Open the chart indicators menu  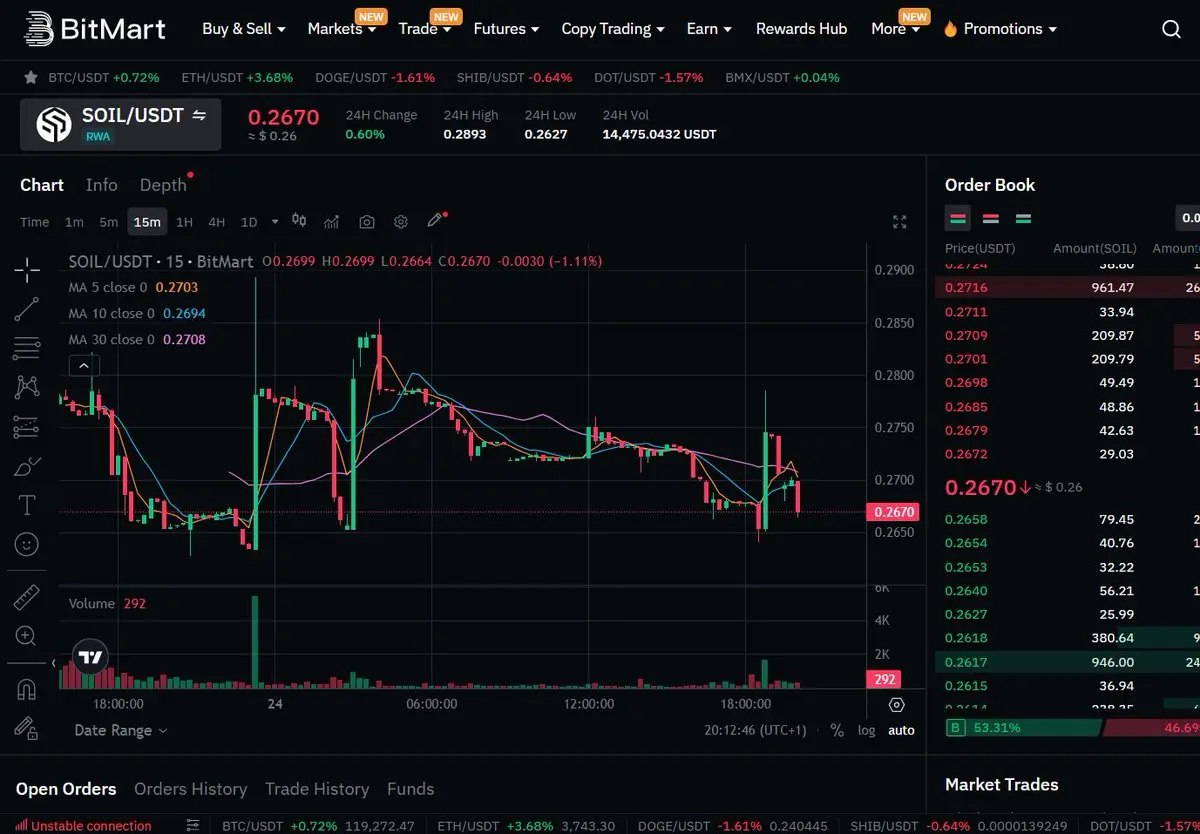(332, 221)
